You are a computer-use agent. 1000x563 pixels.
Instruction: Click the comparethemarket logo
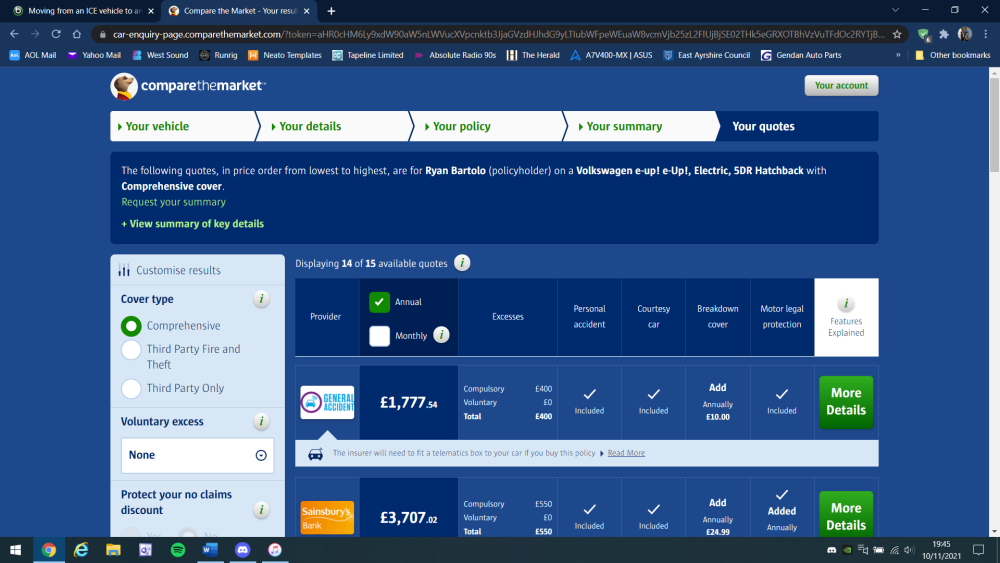pyautogui.click(x=188, y=86)
